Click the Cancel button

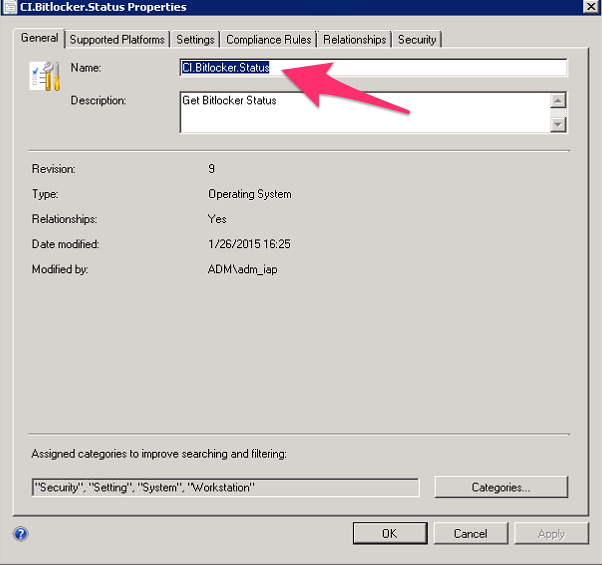pos(471,533)
